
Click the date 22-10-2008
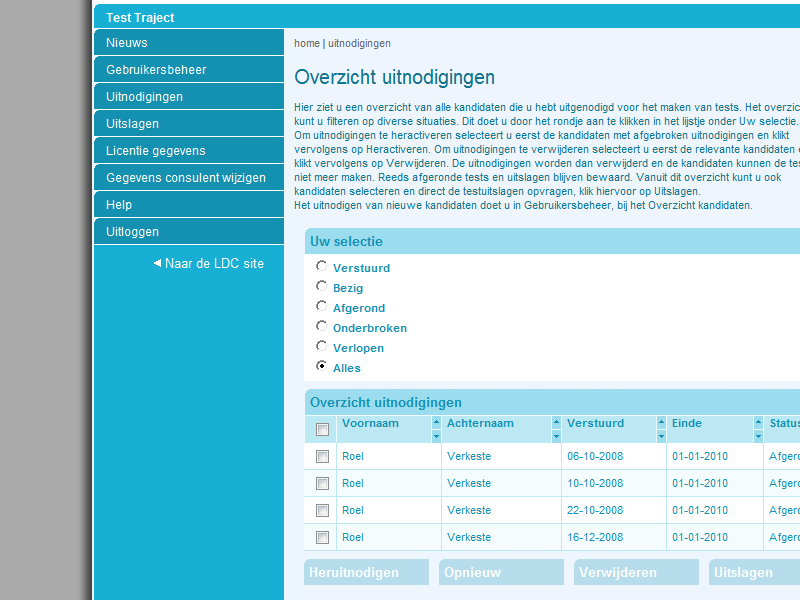point(595,510)
